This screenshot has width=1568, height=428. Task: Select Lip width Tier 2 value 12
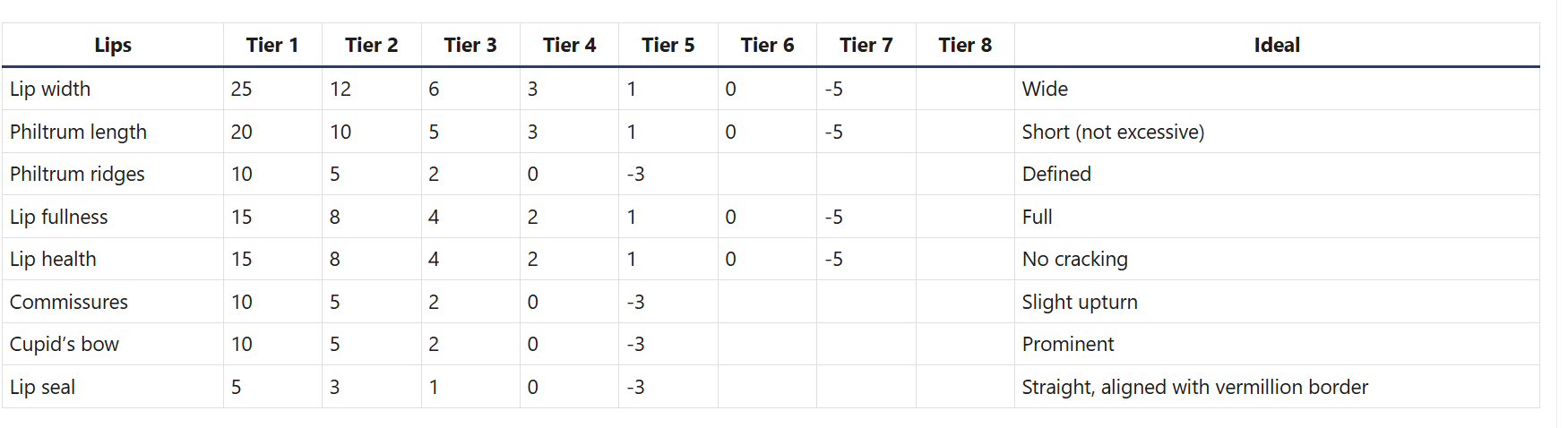pos(340,89)
